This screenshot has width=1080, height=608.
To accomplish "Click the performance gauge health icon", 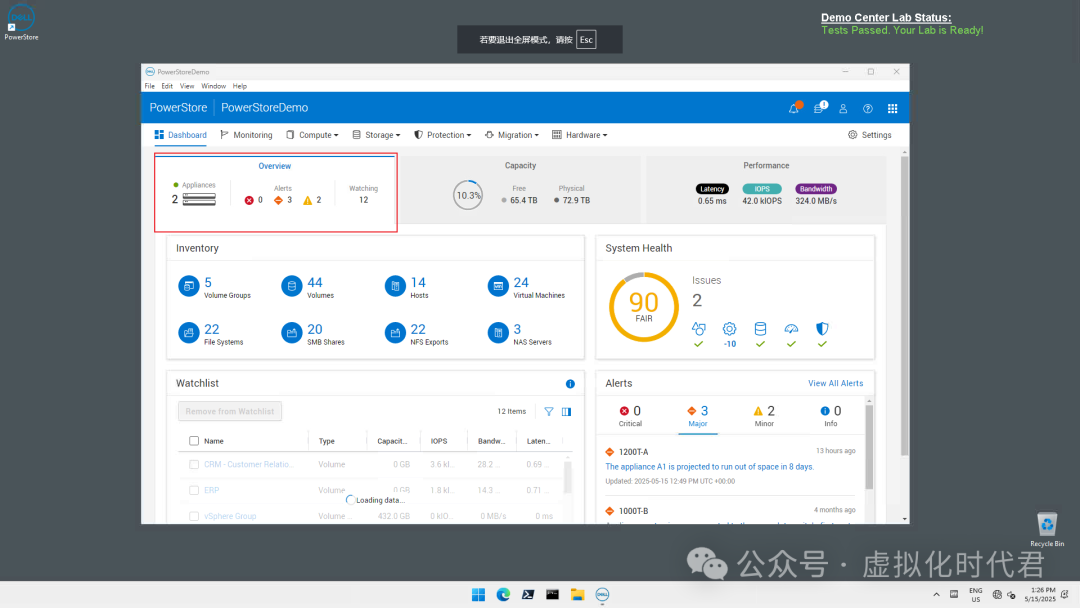I will click(x=791, y=329).
